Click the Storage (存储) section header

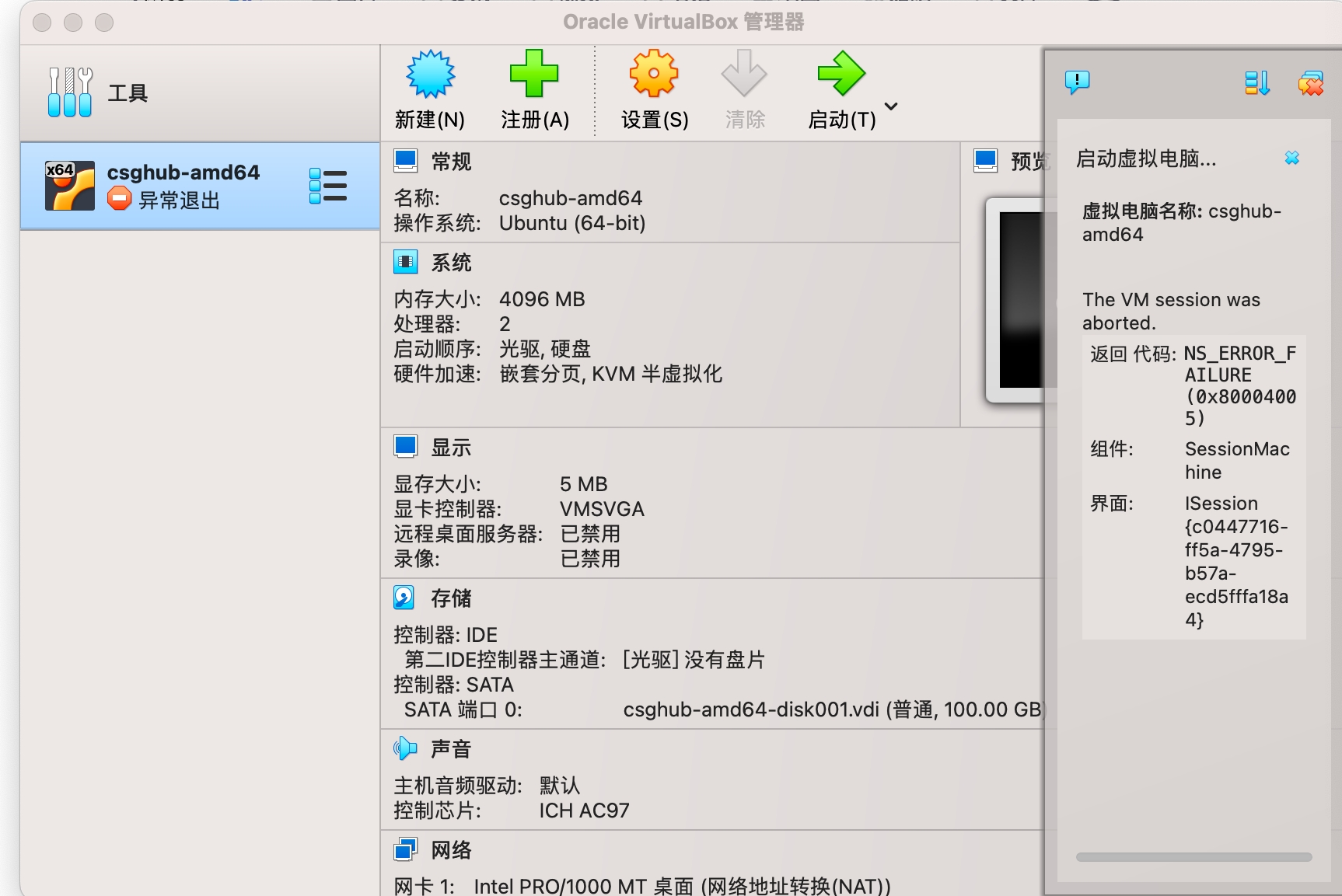tap(451, 598)
